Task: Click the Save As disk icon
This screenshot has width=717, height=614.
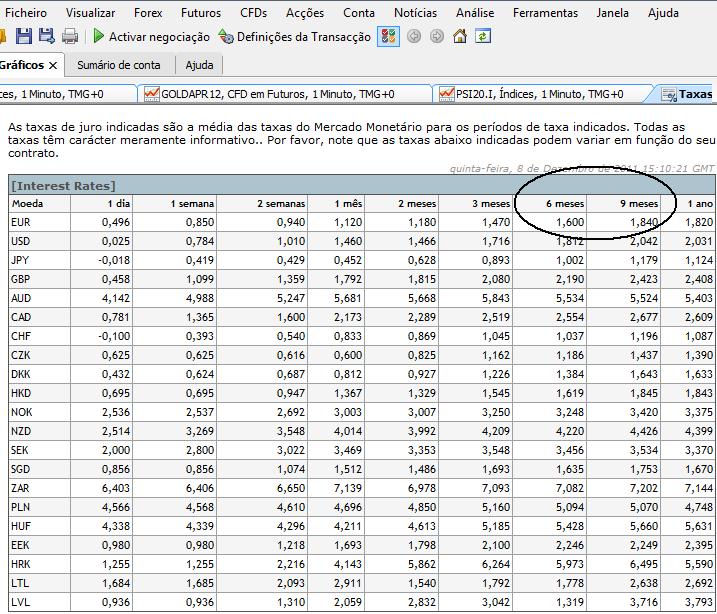Action: coord(47,36)
